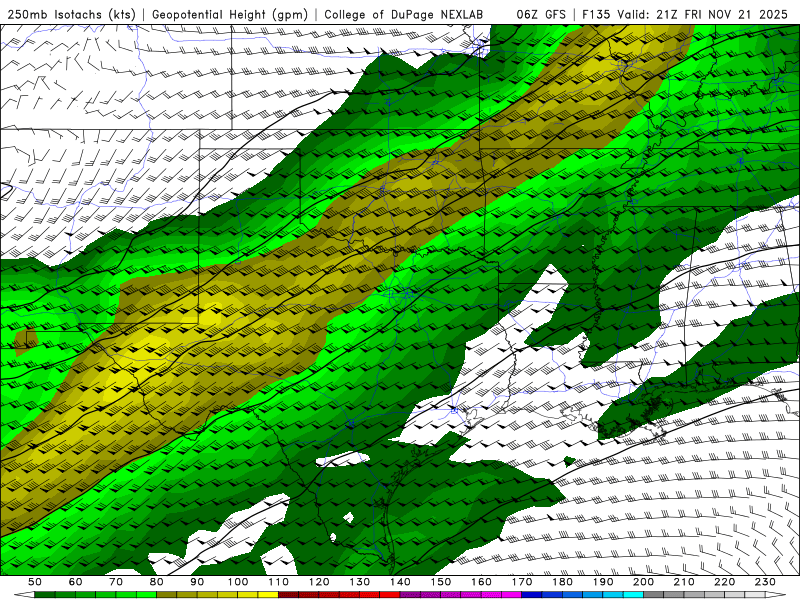Click the dark blue swatch starting at 170

point(532,594)
